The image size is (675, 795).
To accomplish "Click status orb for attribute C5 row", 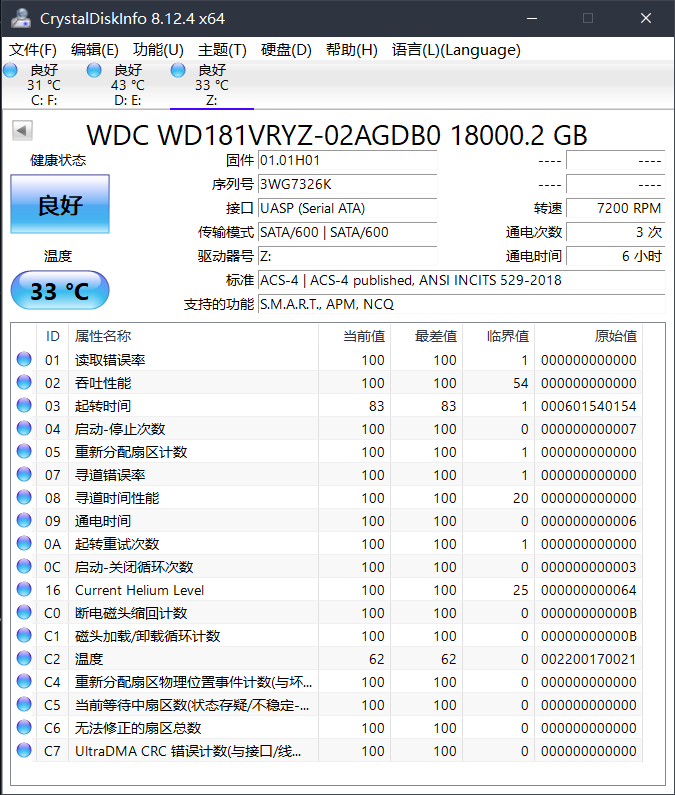I will 24,704.
